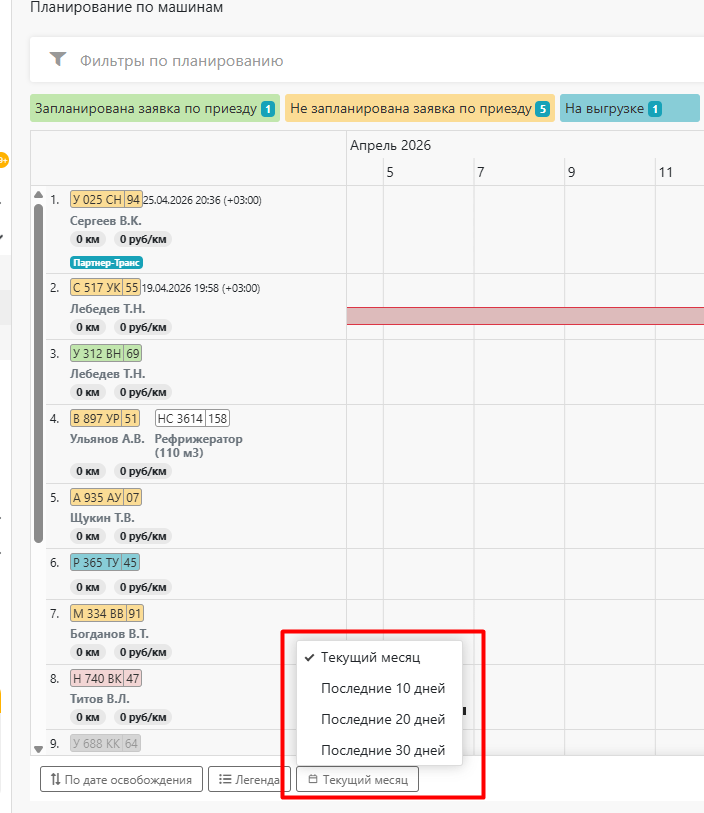Select vehicle plate В 897 УР 51

coord(105,418)
